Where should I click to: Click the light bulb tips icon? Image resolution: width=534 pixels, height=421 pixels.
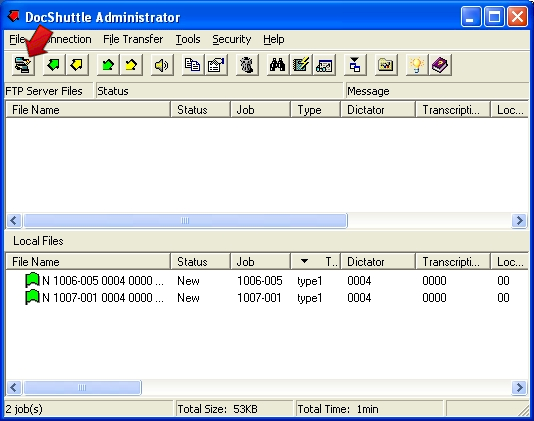point(417,65)
